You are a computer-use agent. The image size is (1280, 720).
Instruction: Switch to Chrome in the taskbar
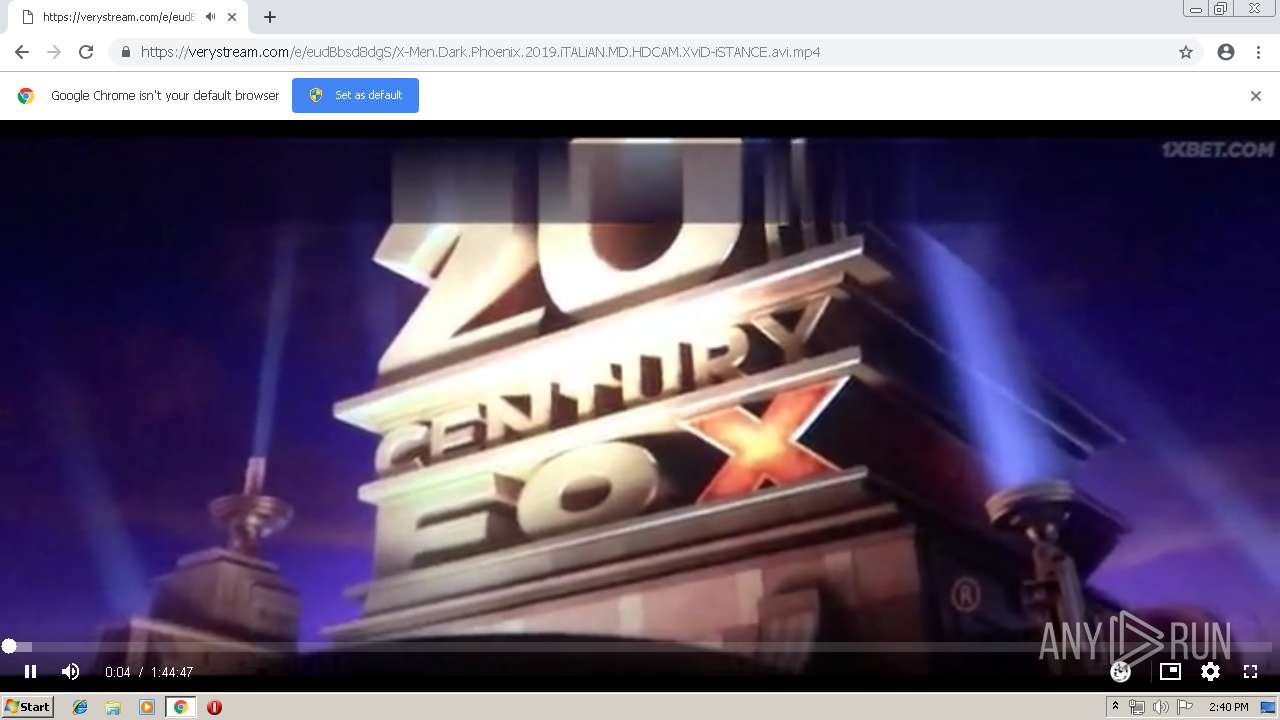pyautogui.click(x=181, y=707)
